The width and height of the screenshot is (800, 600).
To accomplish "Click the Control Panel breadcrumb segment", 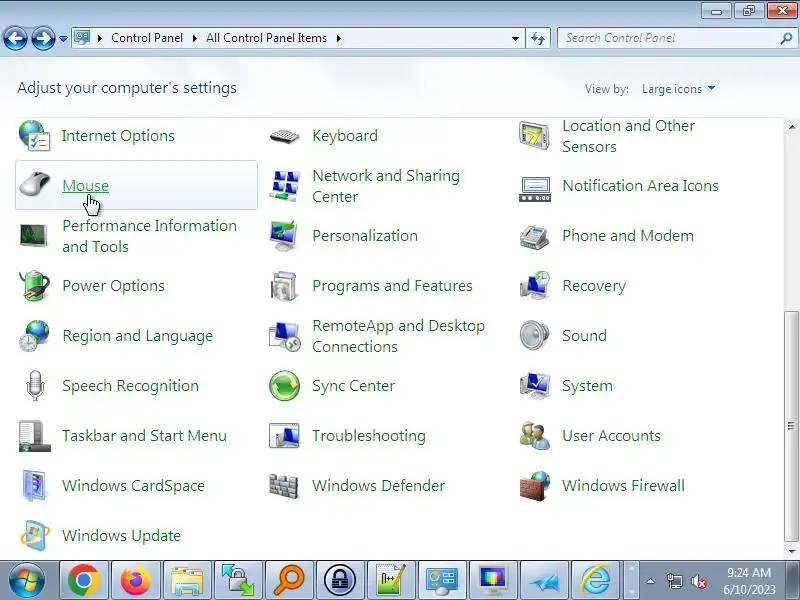I will click(147, 38).
